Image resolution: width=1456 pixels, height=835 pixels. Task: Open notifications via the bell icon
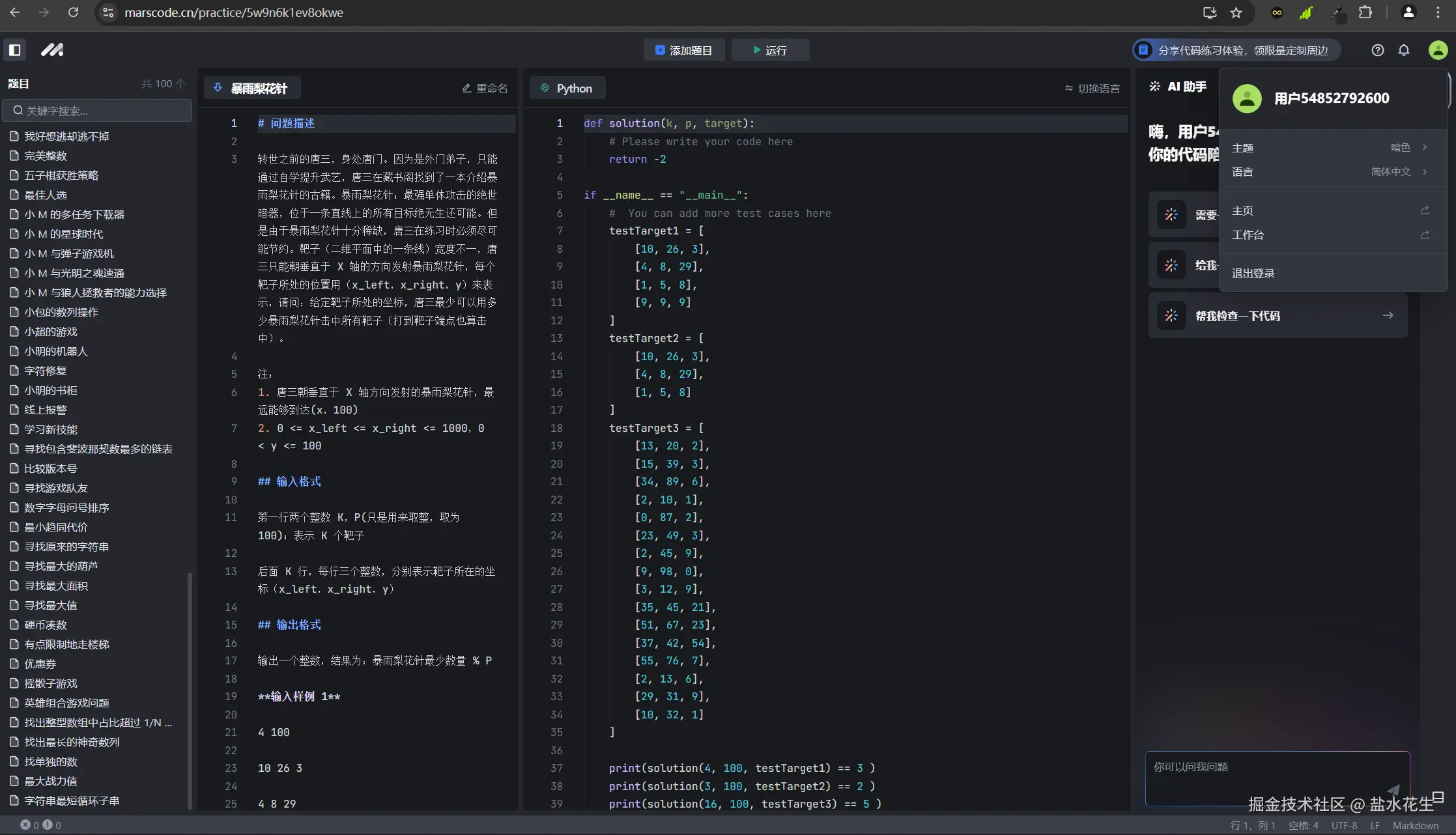[1404, 50]
